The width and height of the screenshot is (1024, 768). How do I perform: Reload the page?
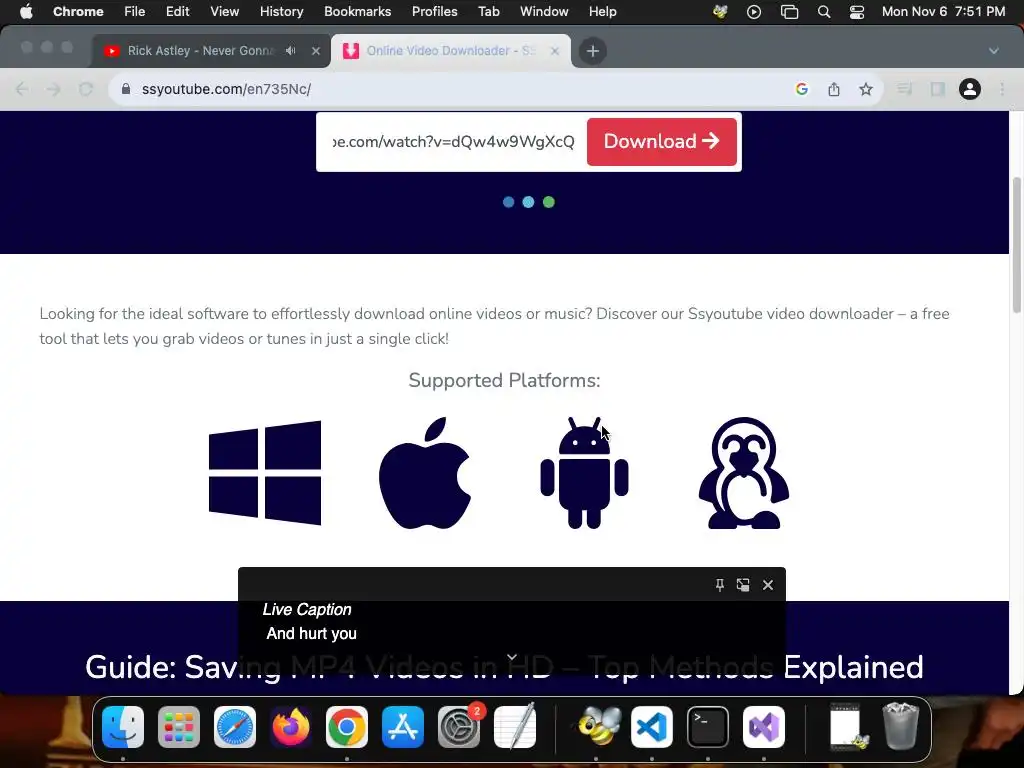86,89
